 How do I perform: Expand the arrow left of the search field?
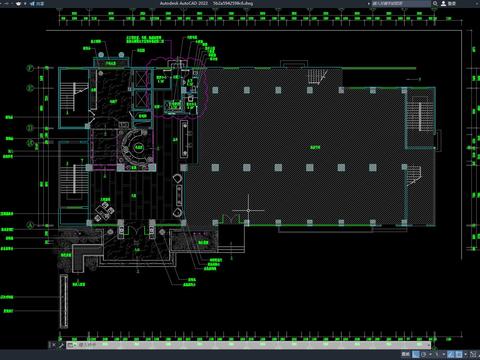click(x=369, y=3)
